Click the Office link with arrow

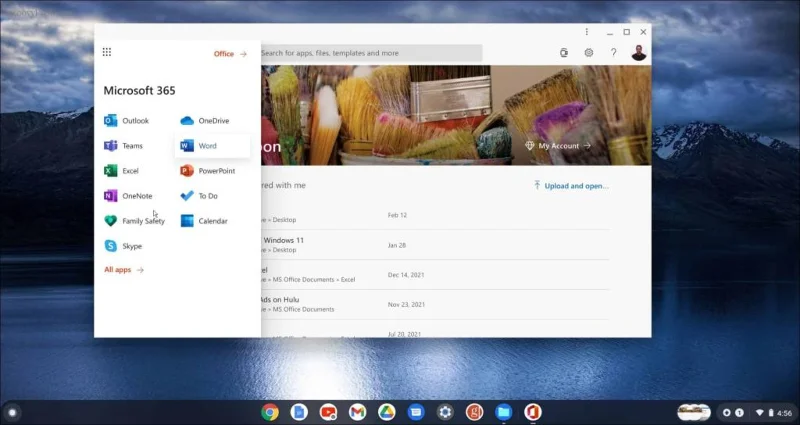[230, 54]
